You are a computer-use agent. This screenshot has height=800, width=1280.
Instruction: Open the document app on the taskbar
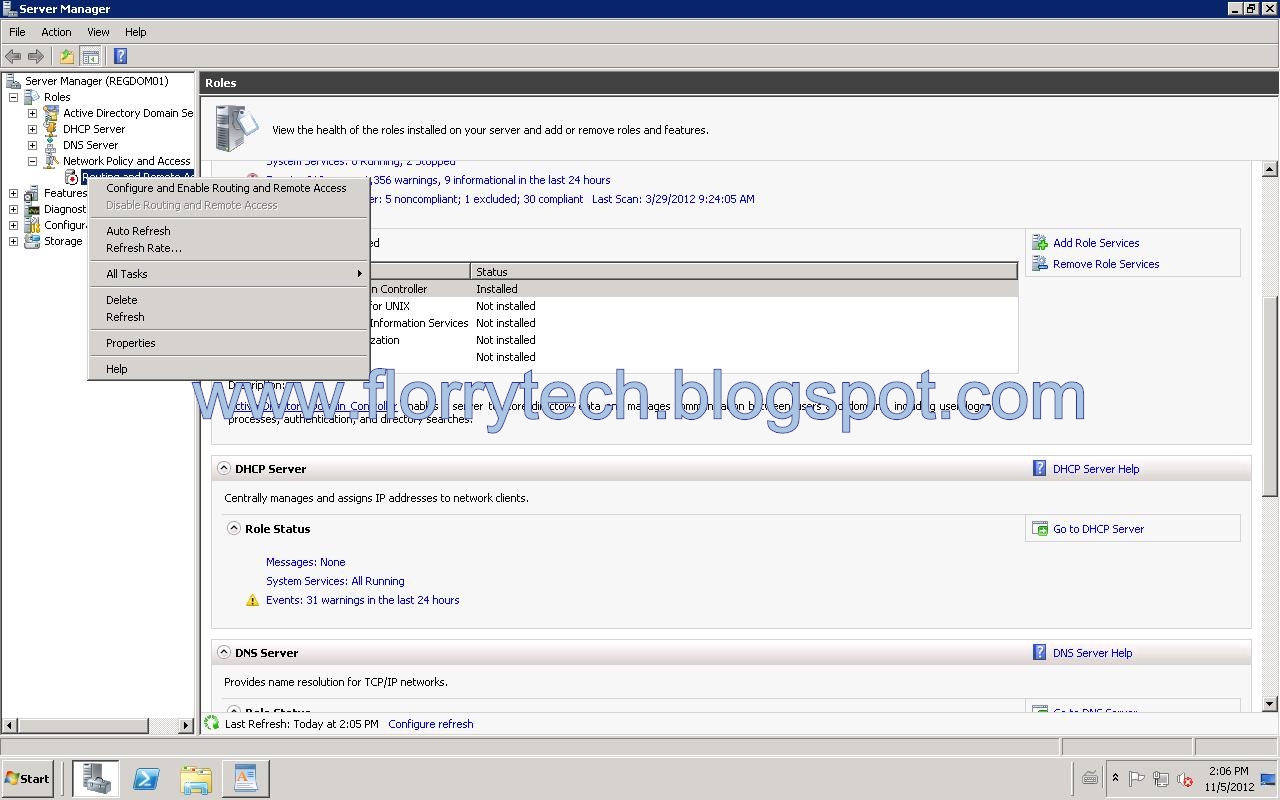[246, 779]
